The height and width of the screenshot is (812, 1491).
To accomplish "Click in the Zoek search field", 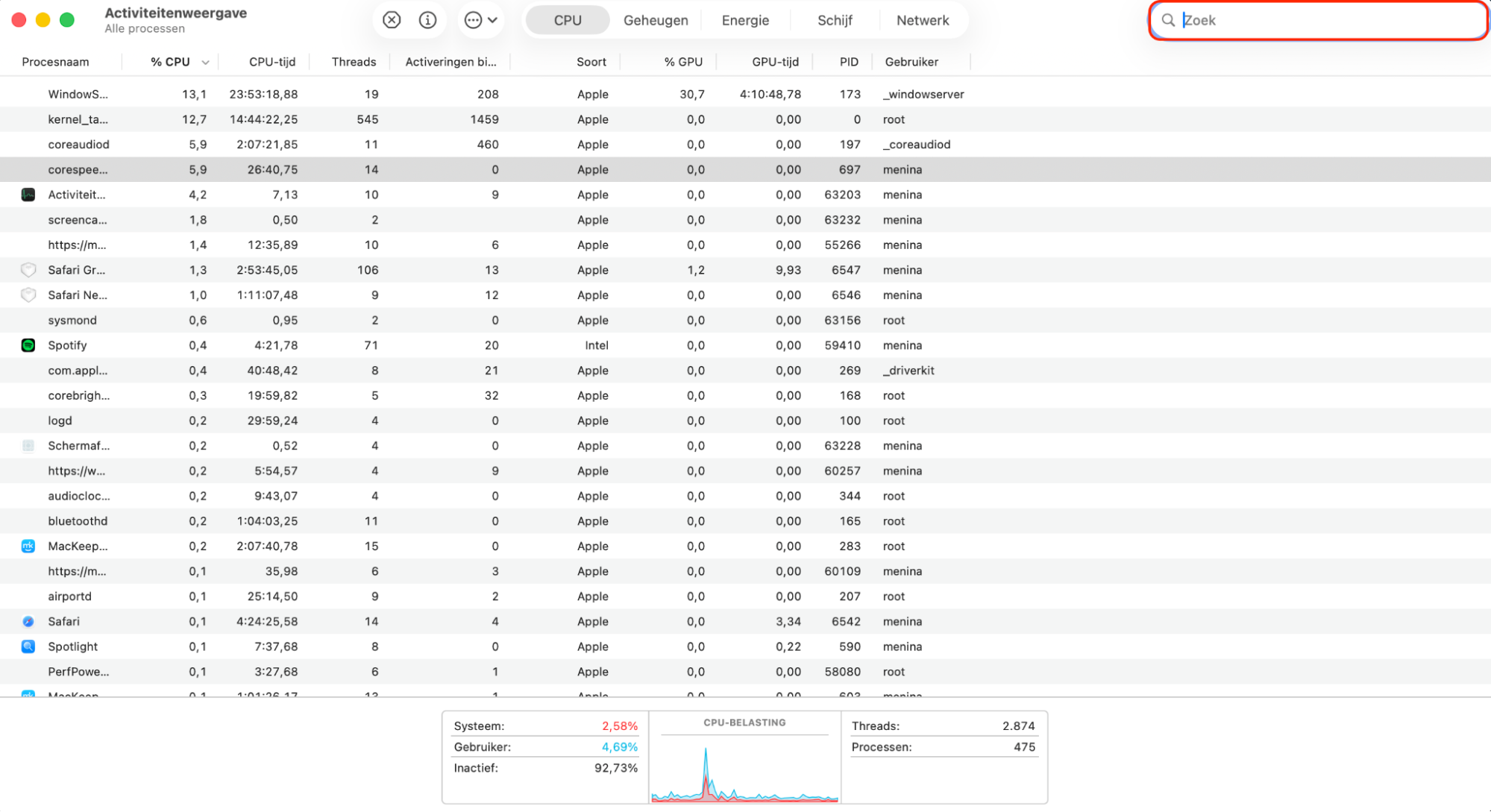I will [1328, 20].
